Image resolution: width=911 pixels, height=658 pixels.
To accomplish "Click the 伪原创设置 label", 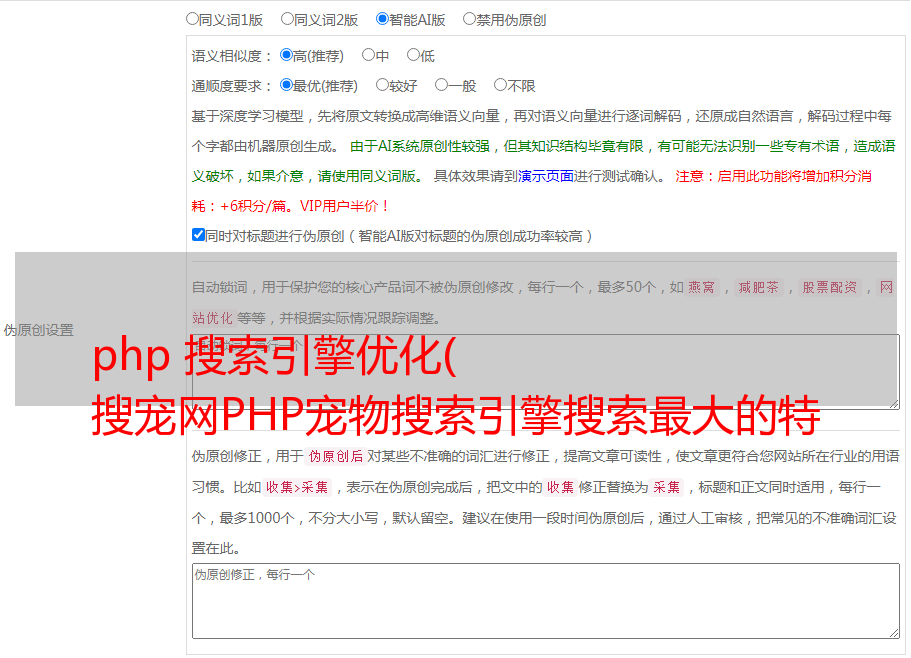I will (x=39, y=330).
